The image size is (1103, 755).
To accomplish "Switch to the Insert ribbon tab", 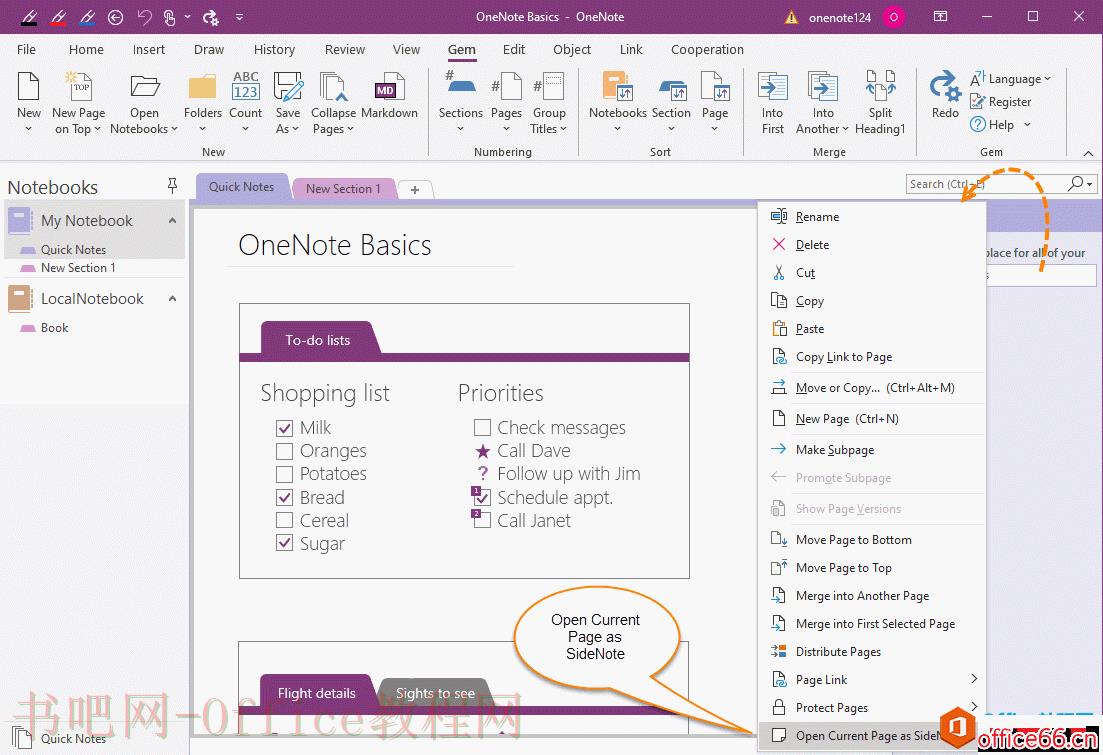I will (x=148, y=49).
